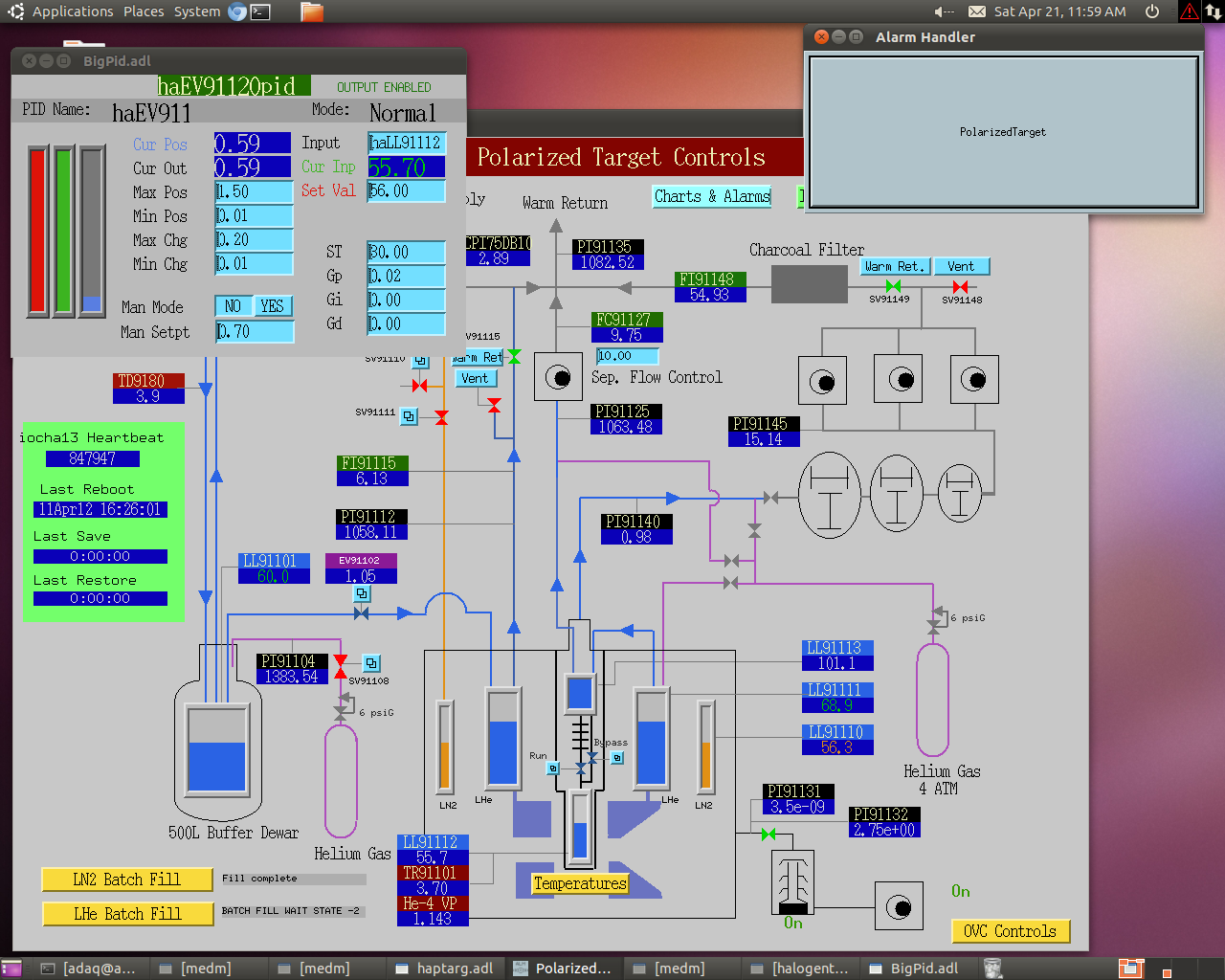
Task: Click the green bar in BigPid
Action: (64, 230)
